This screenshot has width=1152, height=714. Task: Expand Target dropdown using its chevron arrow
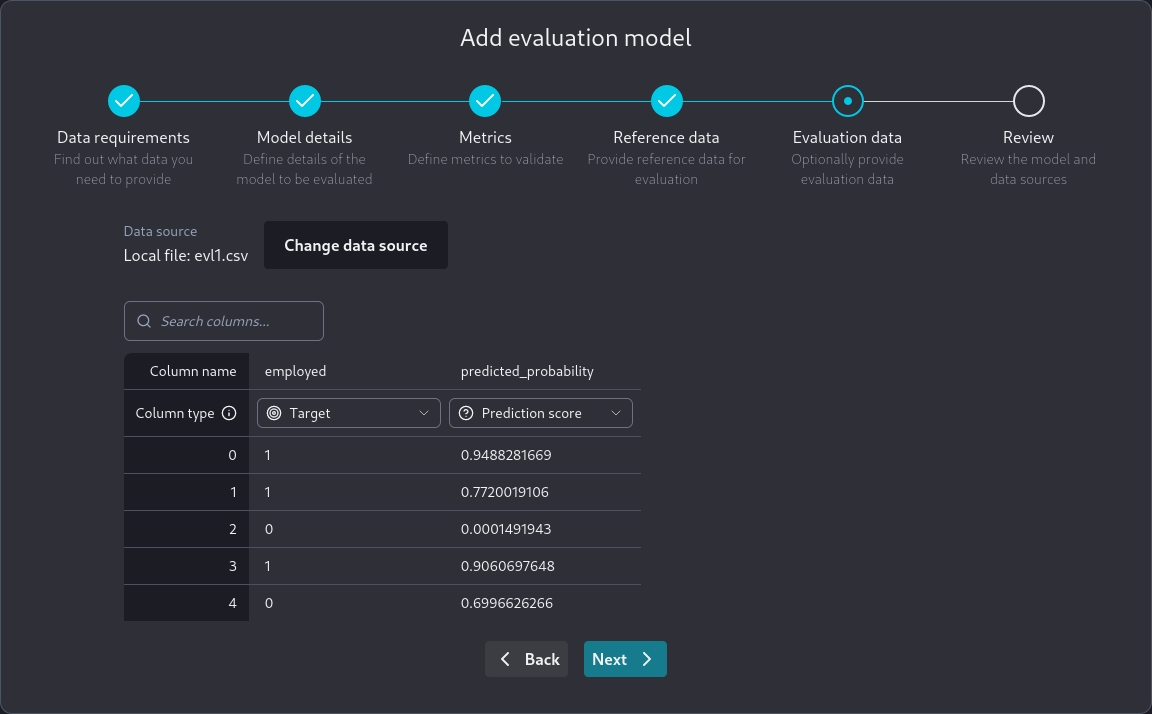pyautogui.click(x=424, y=413)
